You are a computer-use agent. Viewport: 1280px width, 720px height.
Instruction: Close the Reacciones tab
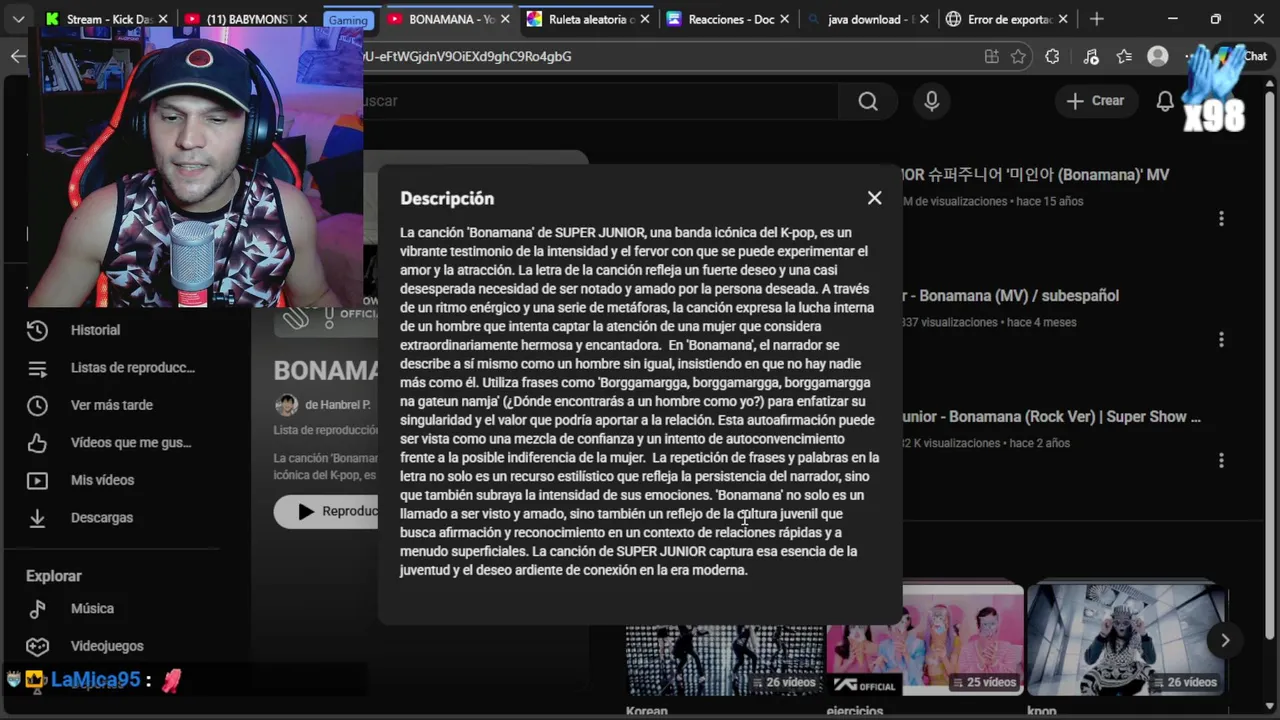click(784, 19)
